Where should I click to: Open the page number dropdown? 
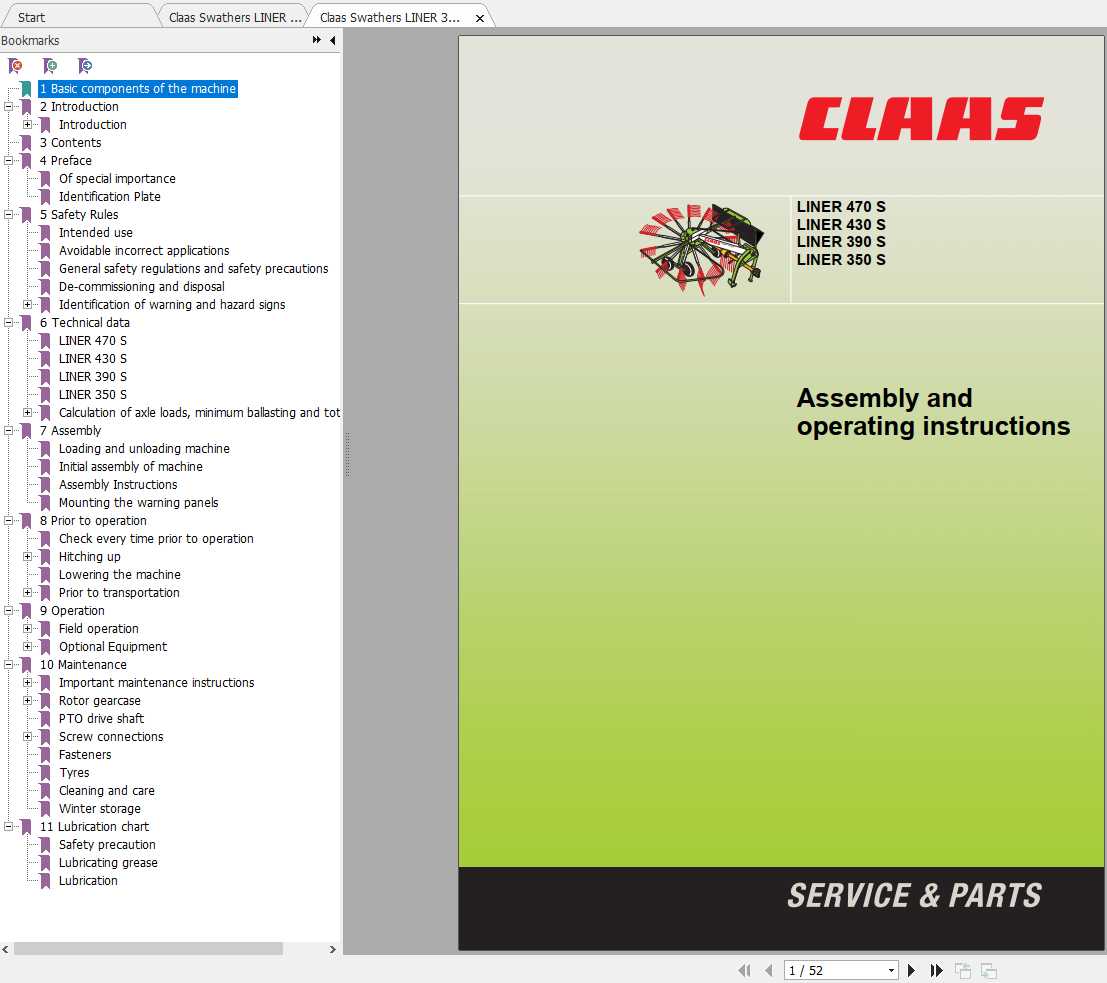click(x=890, y=970)
